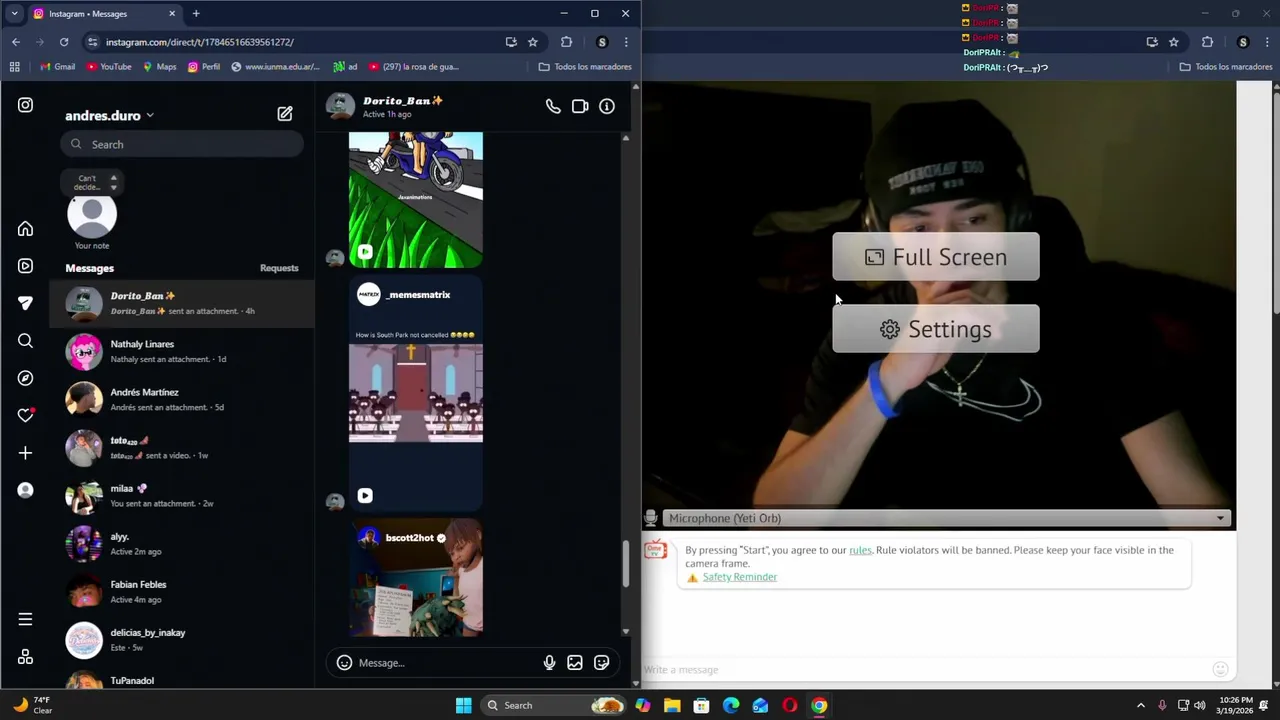Open Microphone (Yeti Orb) dropdown
Screen dimensions: 1280x720
(x=946, y=518)
